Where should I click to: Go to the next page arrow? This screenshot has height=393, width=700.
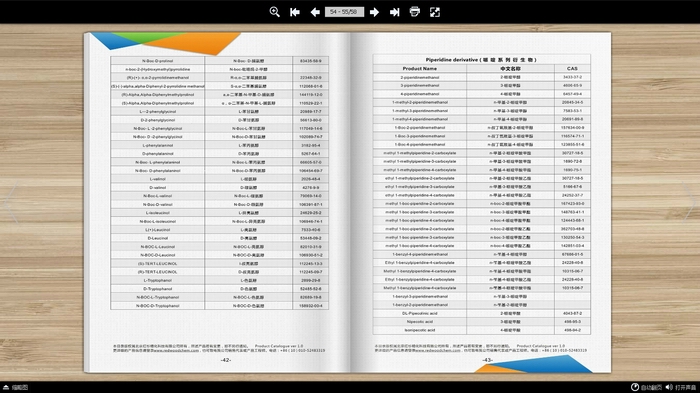375,12
